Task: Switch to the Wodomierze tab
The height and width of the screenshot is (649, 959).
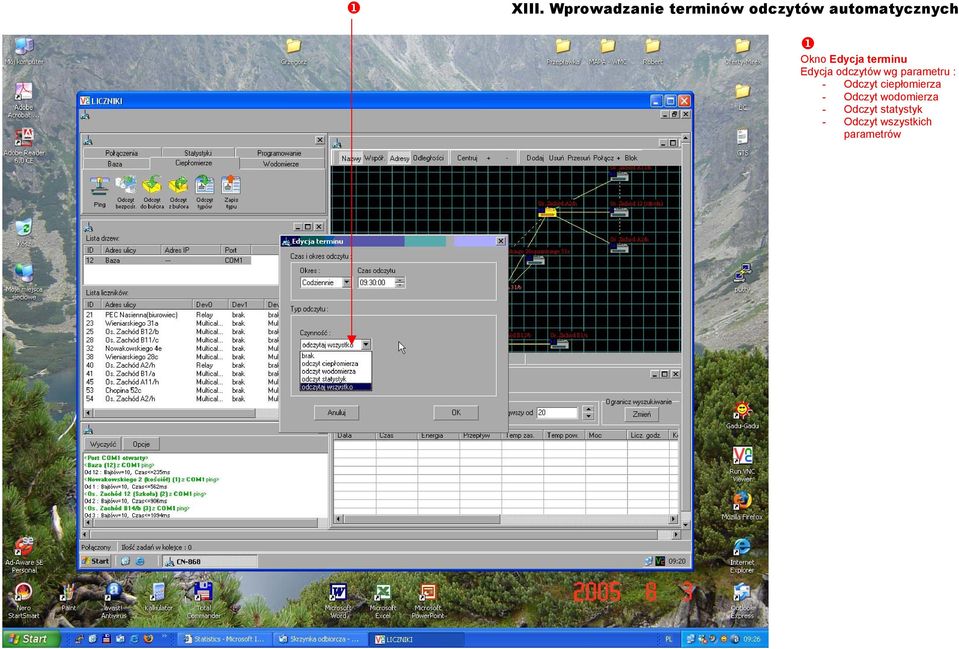Action: click(281, 164)
